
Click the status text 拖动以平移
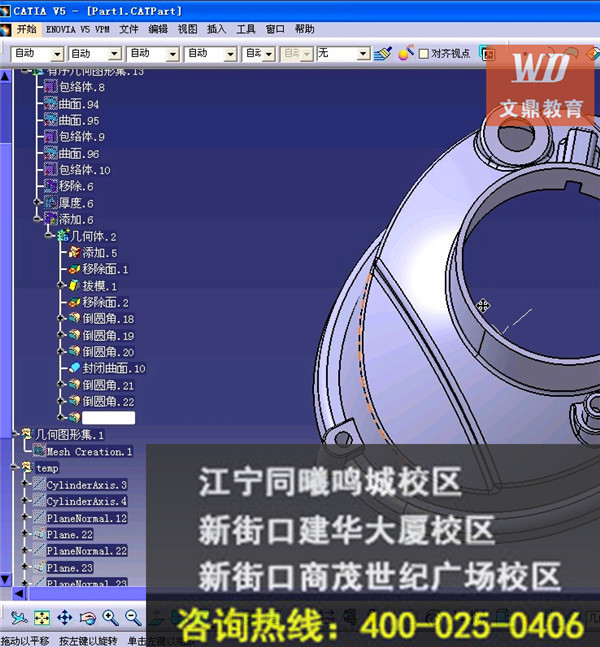(25, 641)
